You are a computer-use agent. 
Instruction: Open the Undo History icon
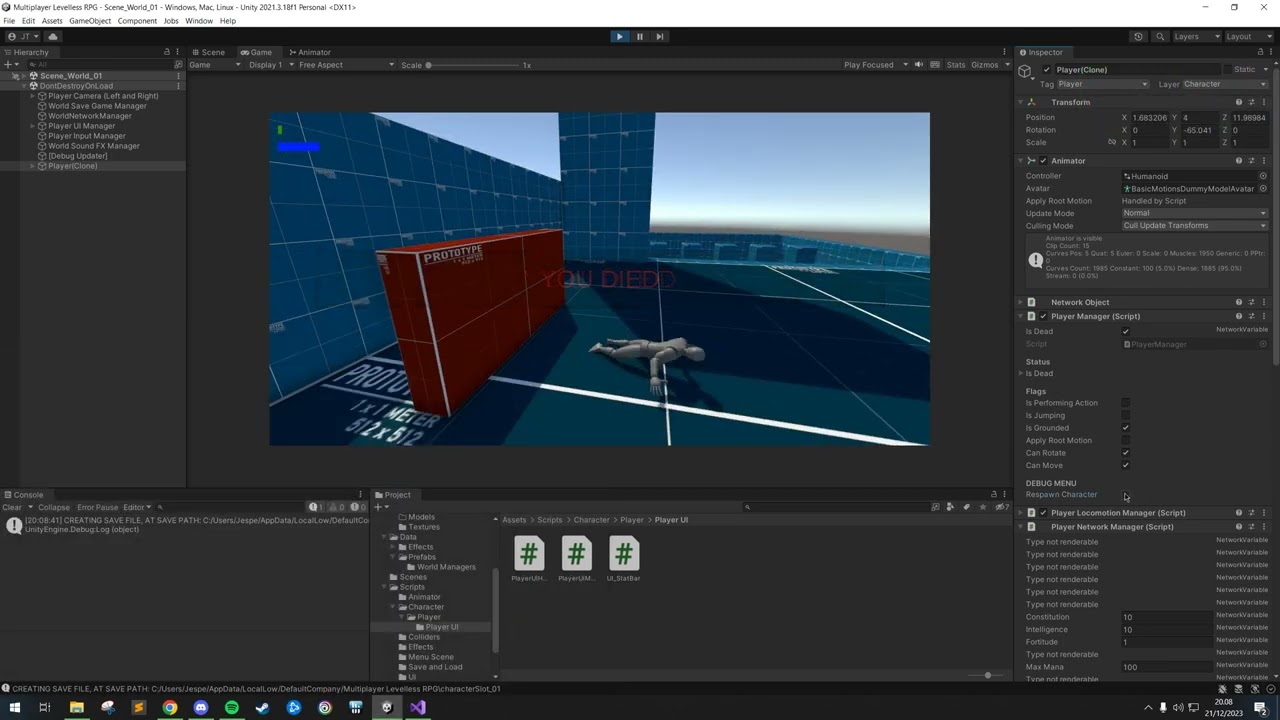1138,36
